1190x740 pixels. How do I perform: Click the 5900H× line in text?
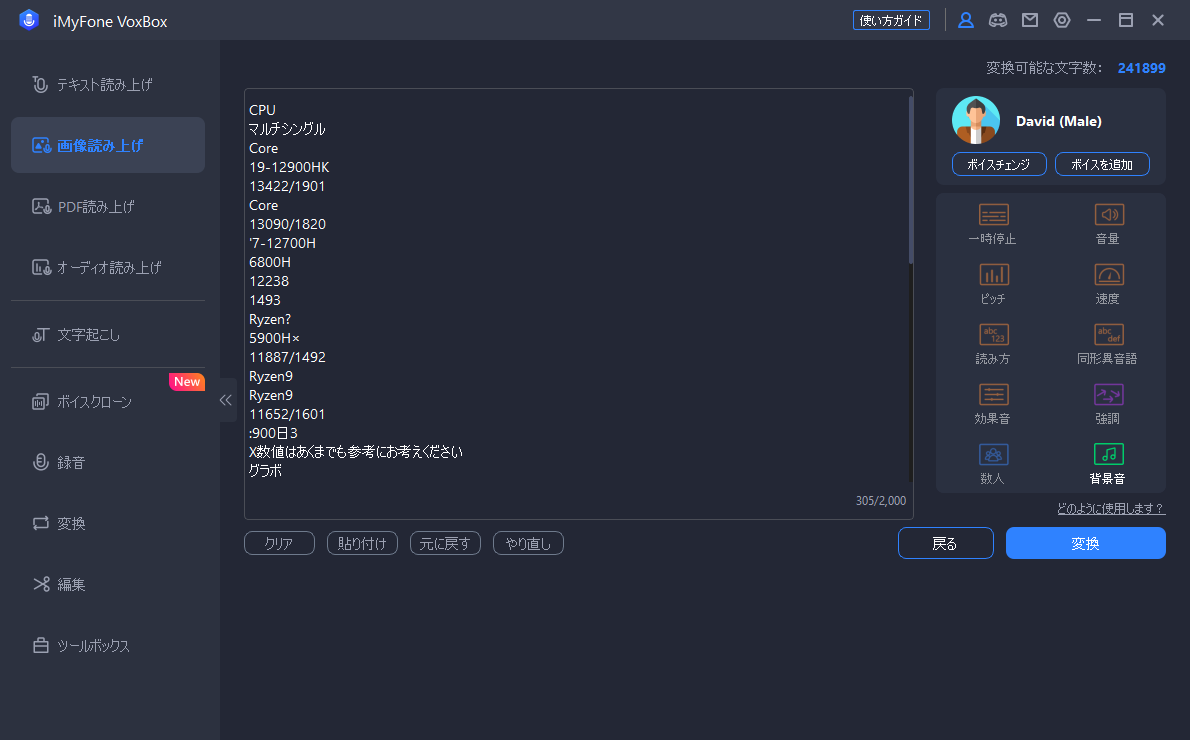(274, 338)
